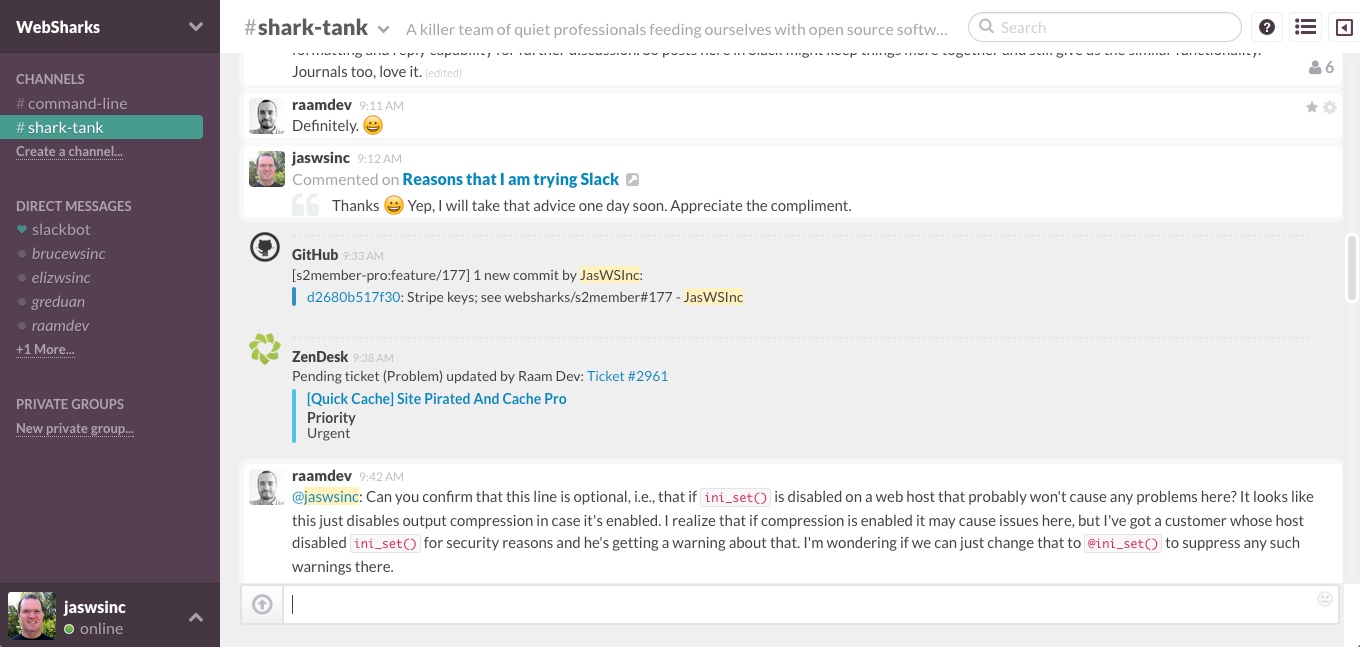Click the GitHub integration avatar

click(265, 249)
